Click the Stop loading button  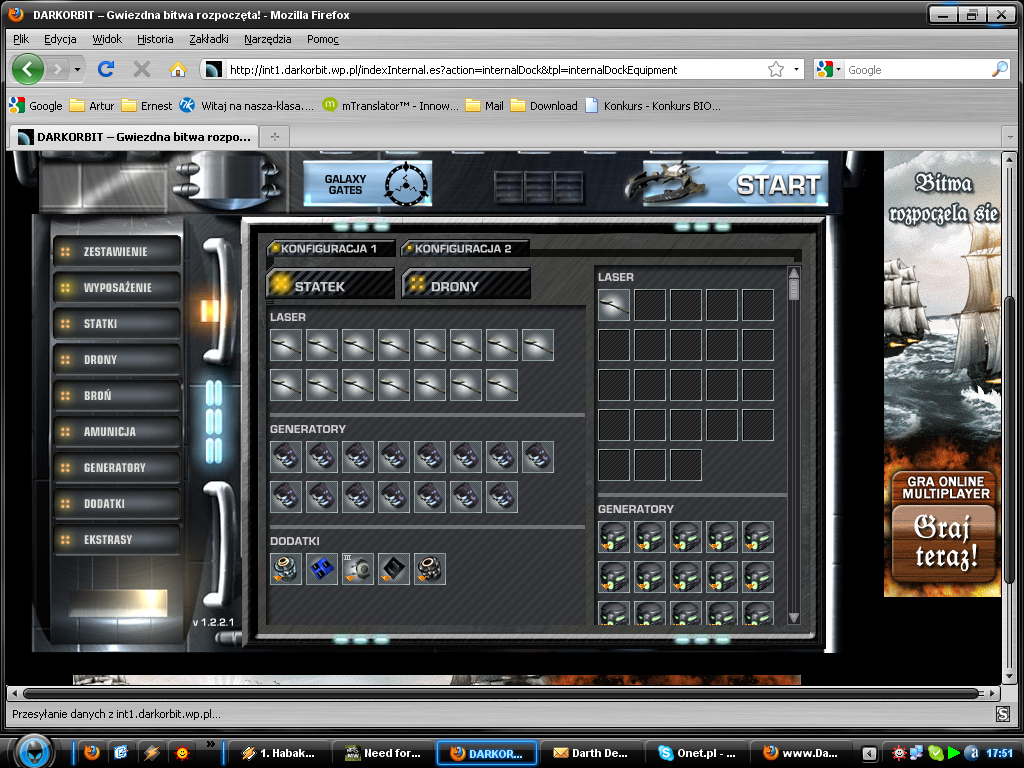(142, 69)
